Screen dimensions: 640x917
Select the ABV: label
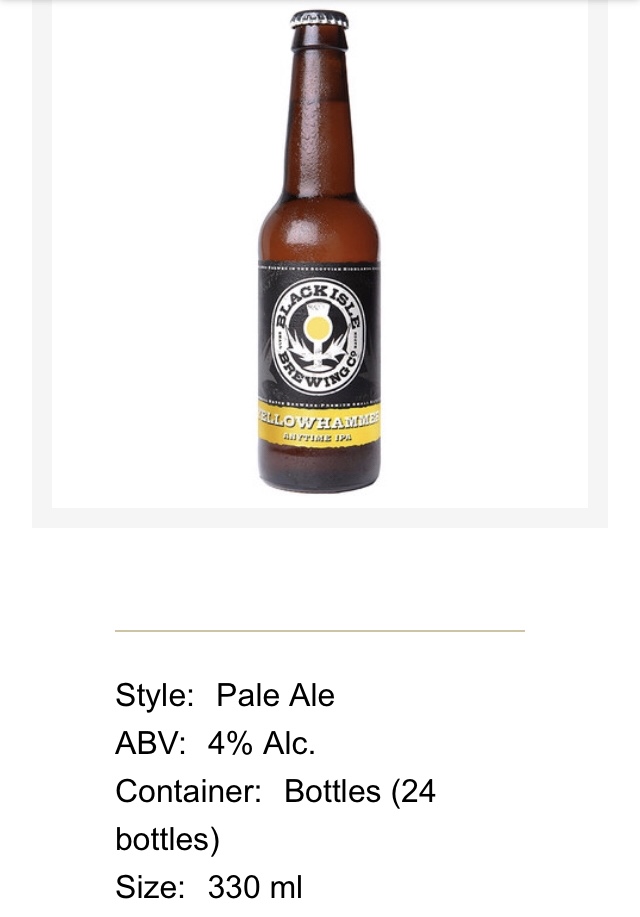[x=151, y=743]
